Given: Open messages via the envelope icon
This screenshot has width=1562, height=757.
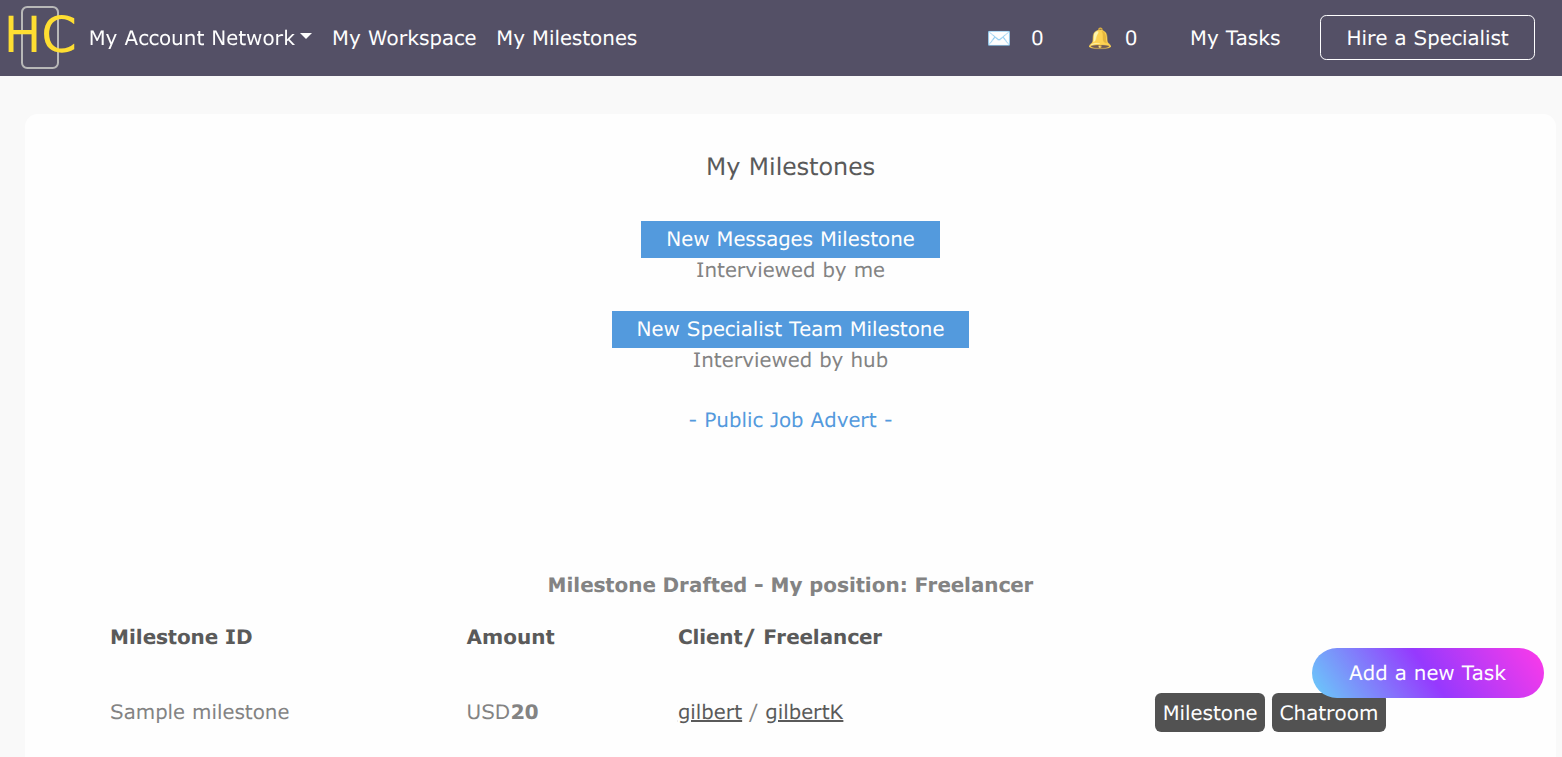Looking at the screenshot, I should 999,37.
